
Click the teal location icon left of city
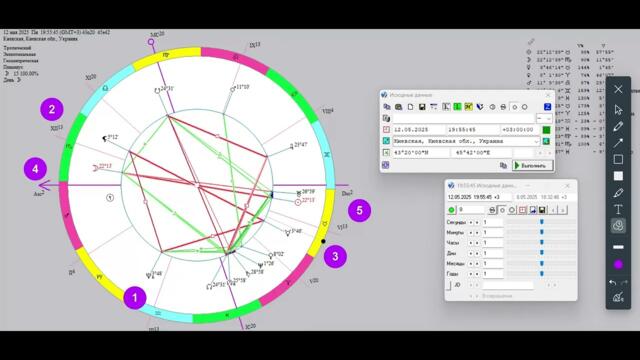point(386,141)
